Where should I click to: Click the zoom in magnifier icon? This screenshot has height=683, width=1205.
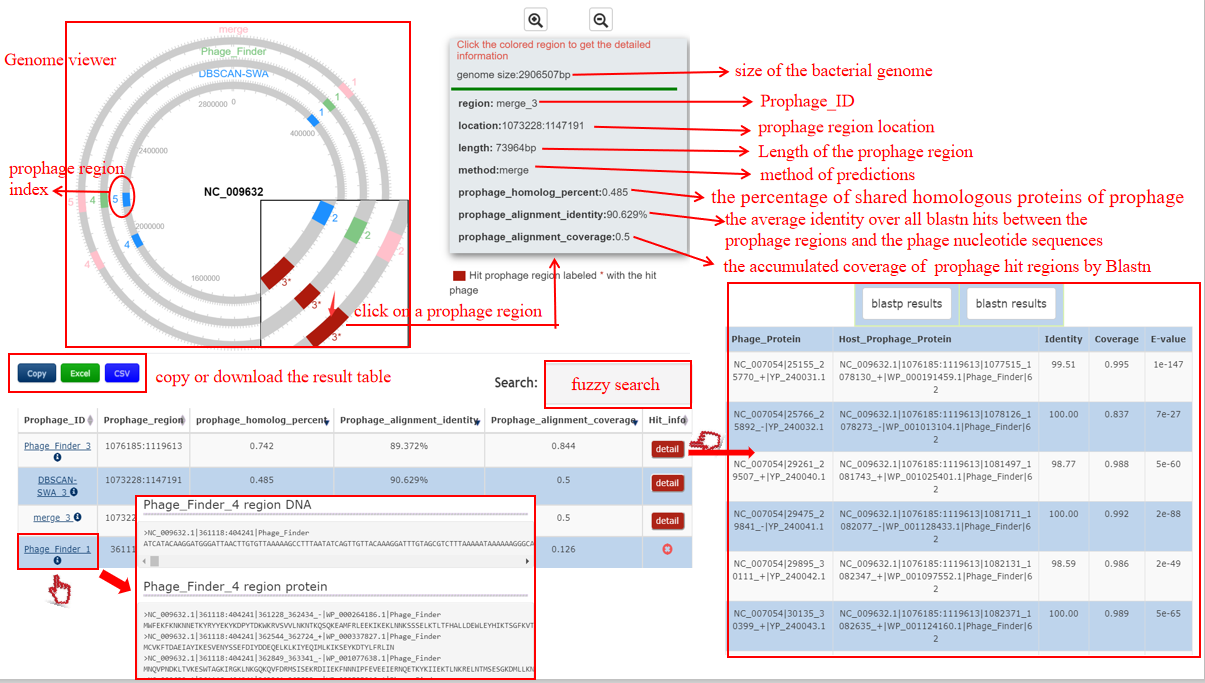[536, 19]
